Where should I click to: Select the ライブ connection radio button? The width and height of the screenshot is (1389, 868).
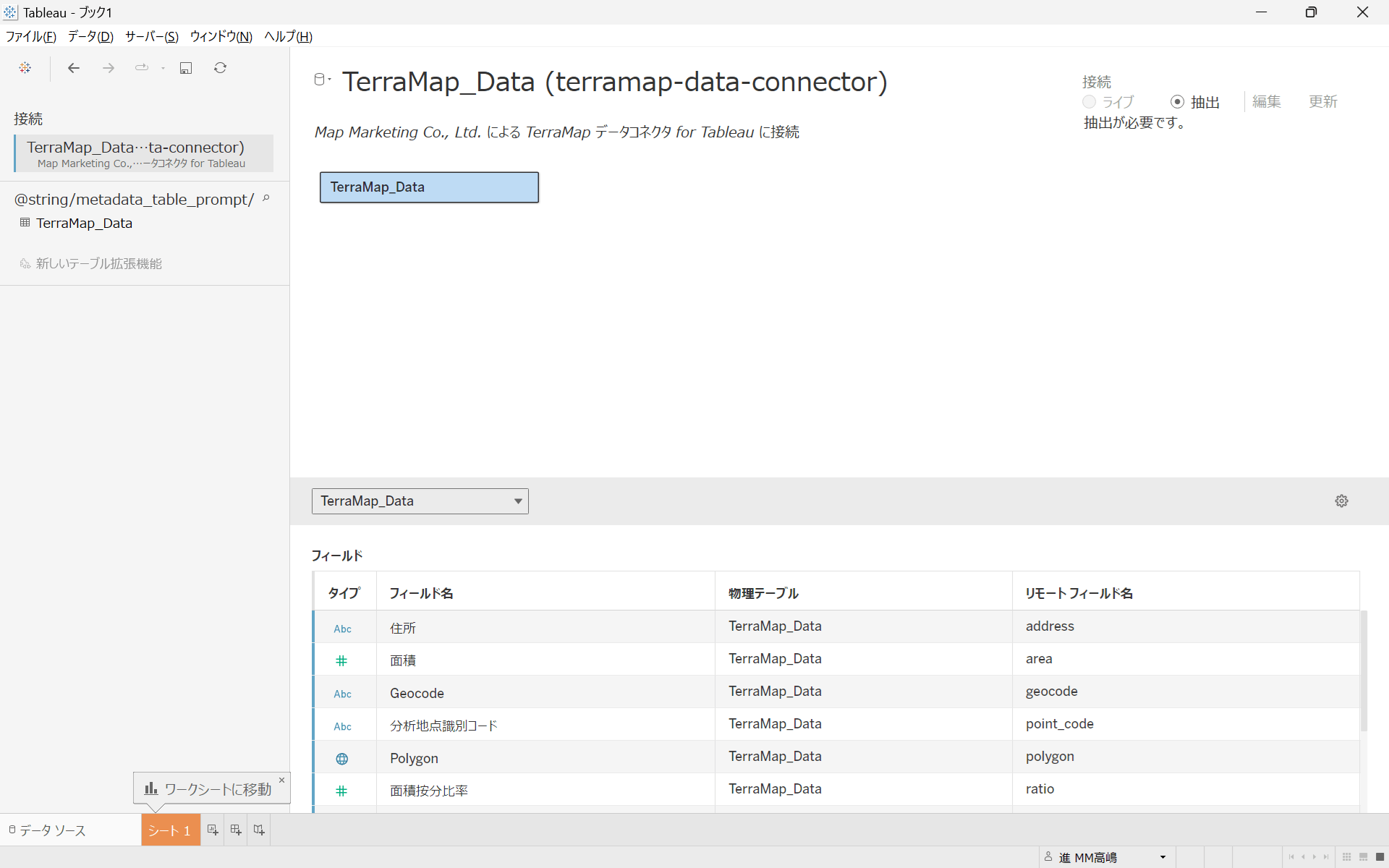1089,102
